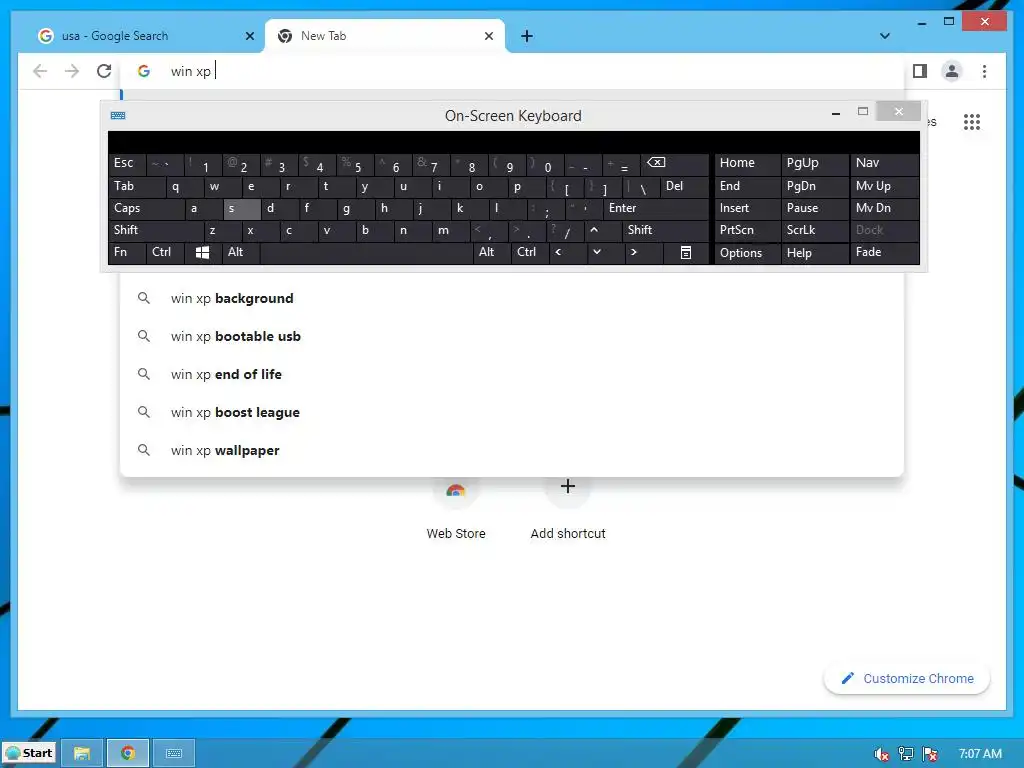Open On-Screen Keyboard Options
This screenshot has height=768, width=1024.
click(x=747, y=253)
